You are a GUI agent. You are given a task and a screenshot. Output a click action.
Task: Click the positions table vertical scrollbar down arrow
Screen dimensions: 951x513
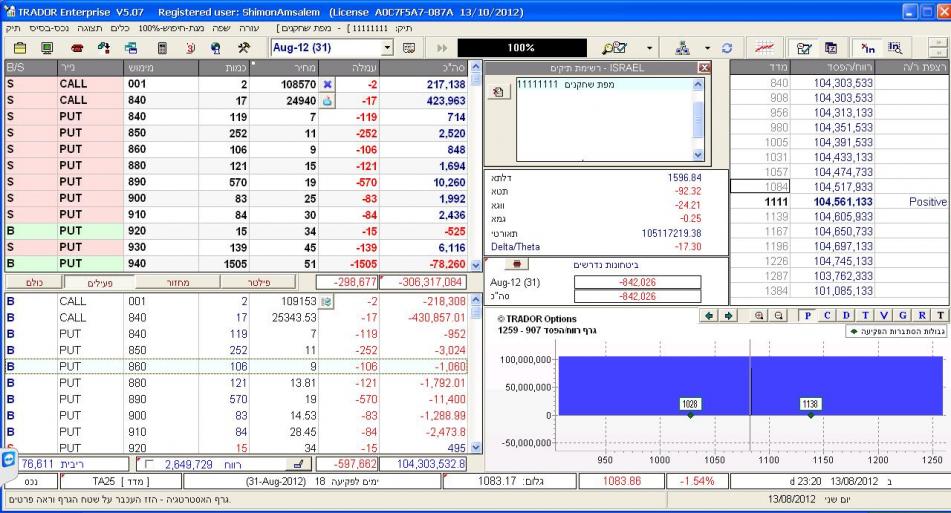476,264
